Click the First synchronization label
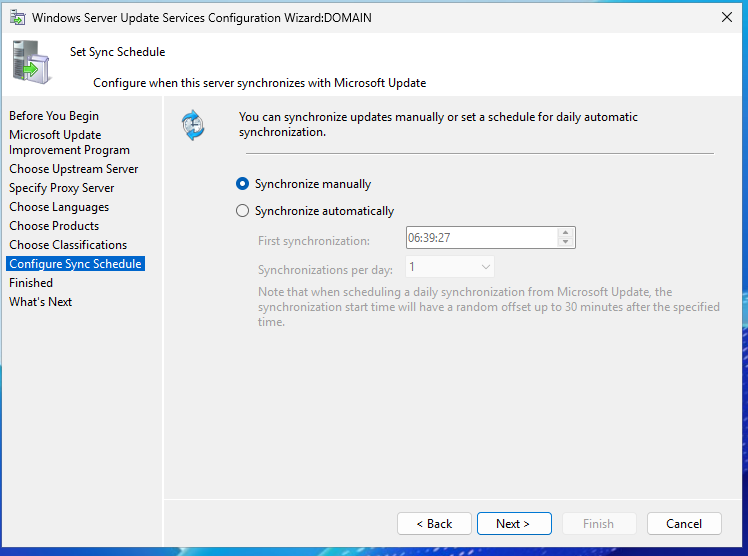 314,241
